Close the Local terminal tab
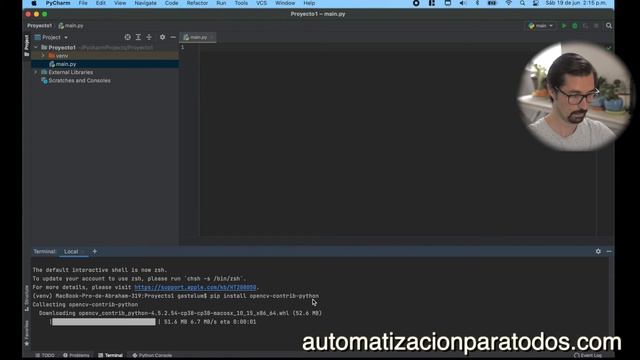 click(x=84, y=251)
